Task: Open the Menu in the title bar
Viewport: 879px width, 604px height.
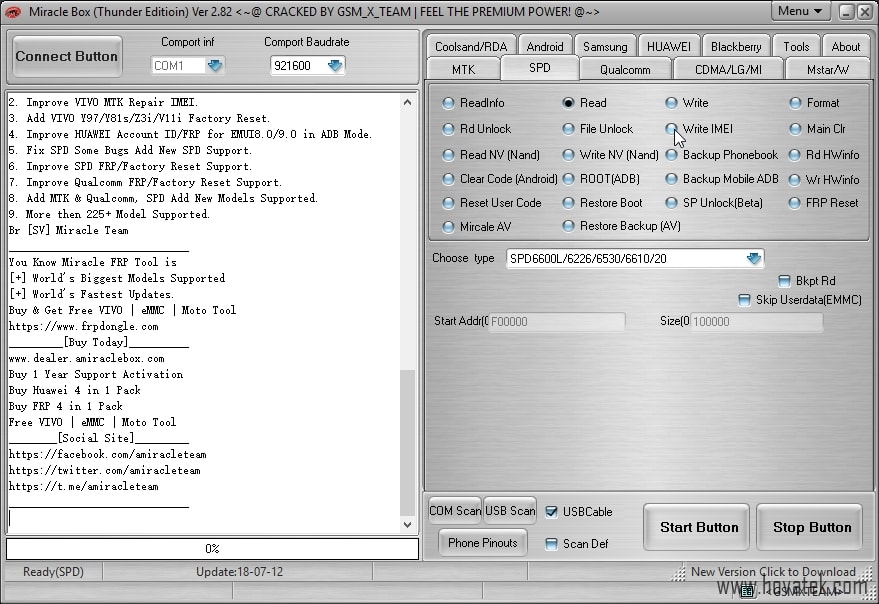Action: tap(800, 11)
